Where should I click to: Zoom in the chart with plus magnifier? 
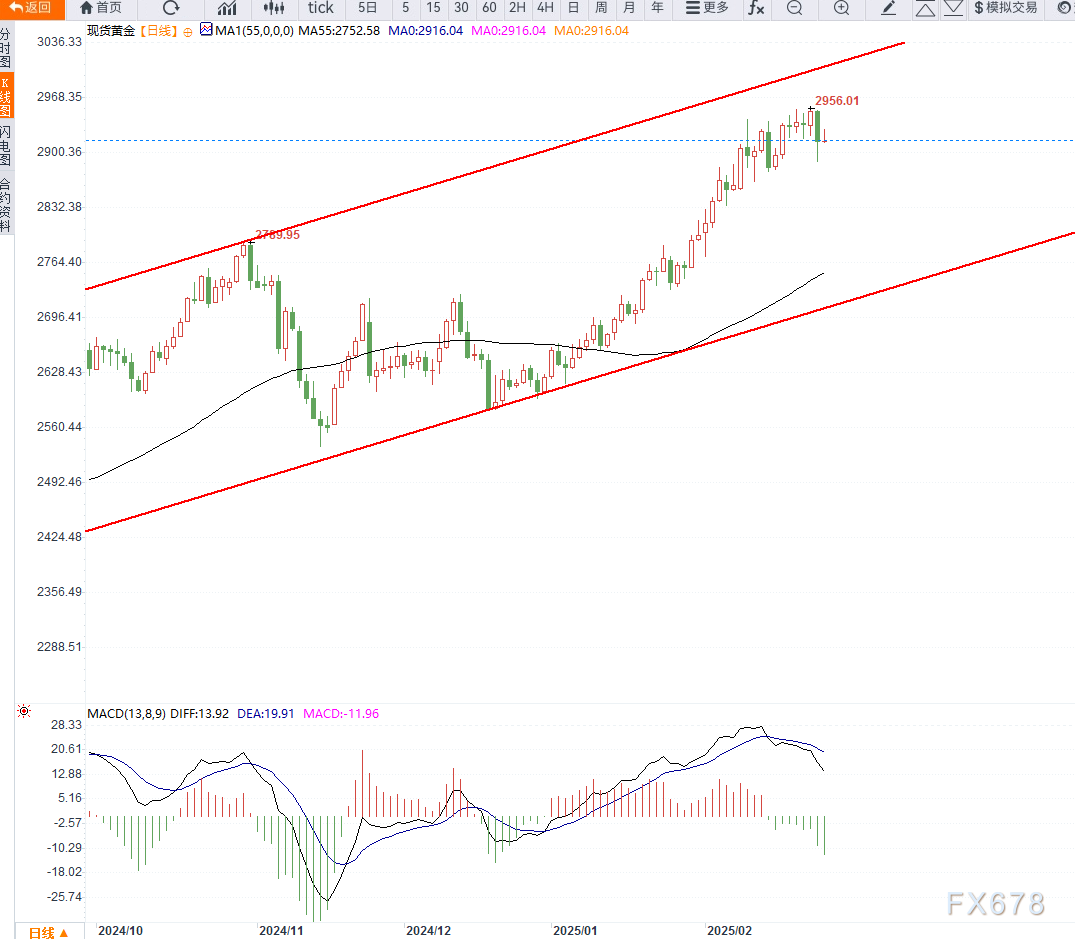841,8
